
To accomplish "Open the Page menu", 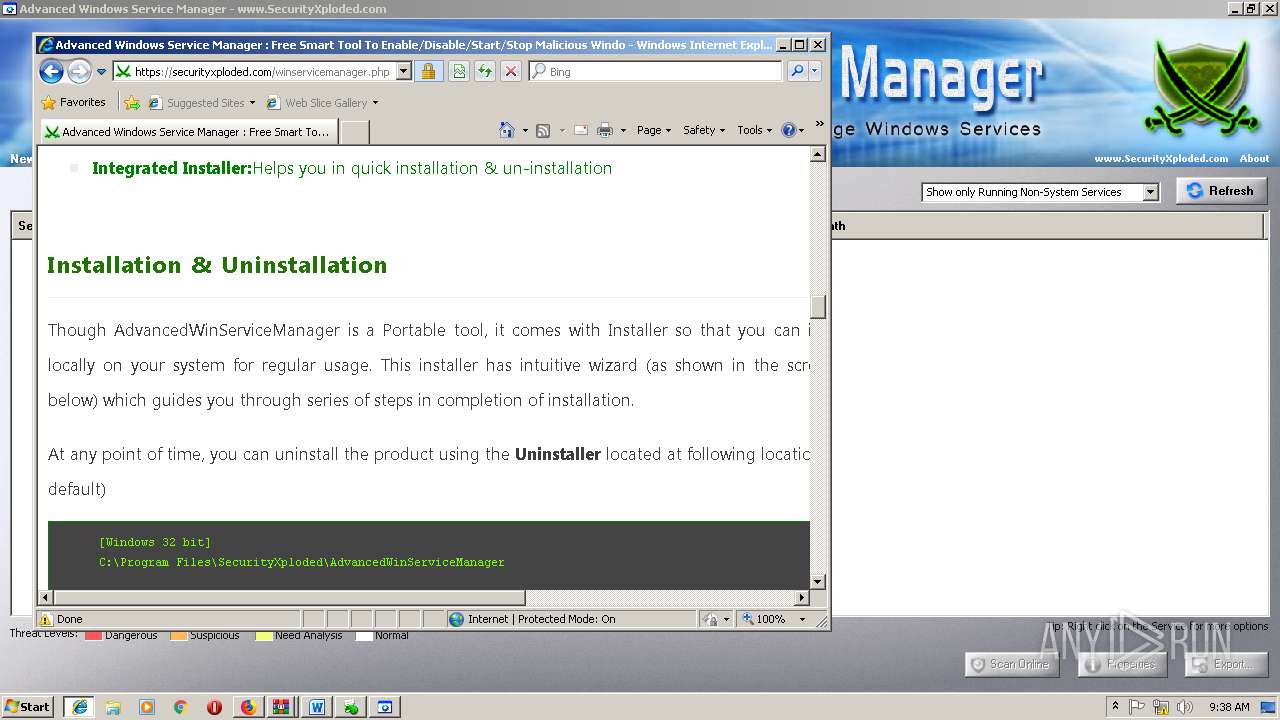I will pos(654,130).
